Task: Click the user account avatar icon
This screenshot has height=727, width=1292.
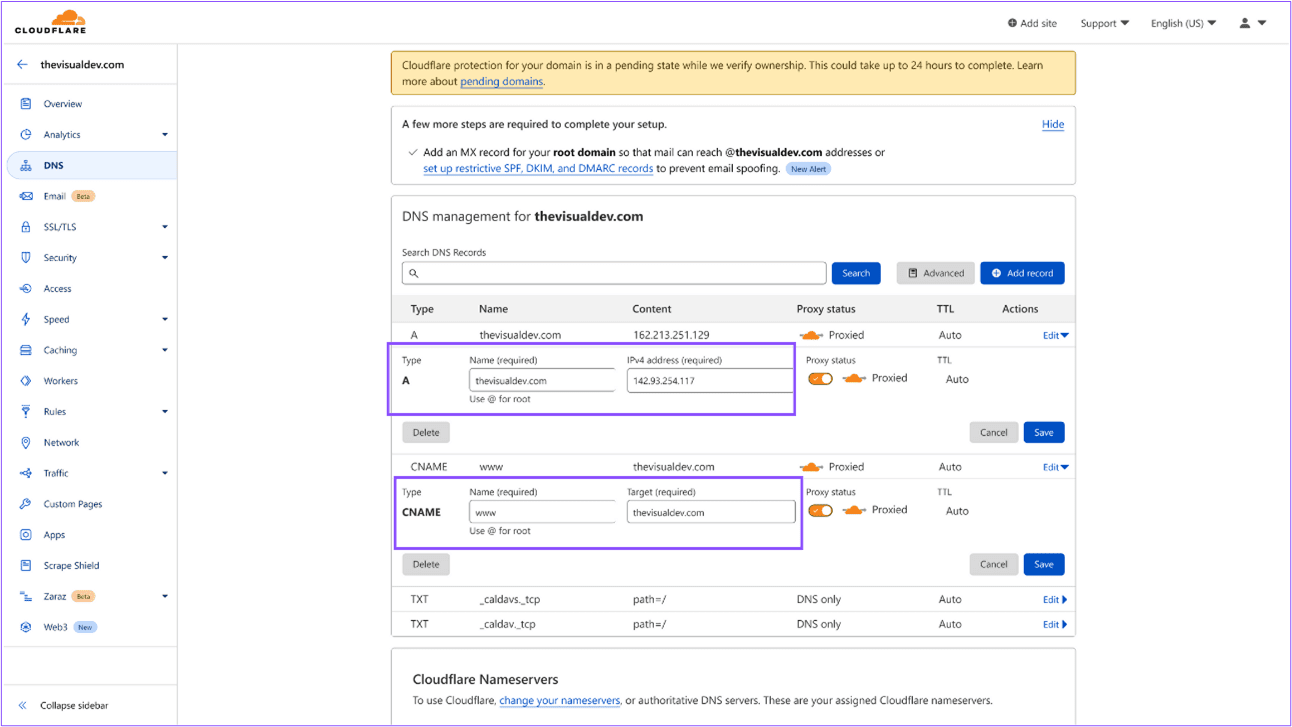Action: click(1245, 23)
